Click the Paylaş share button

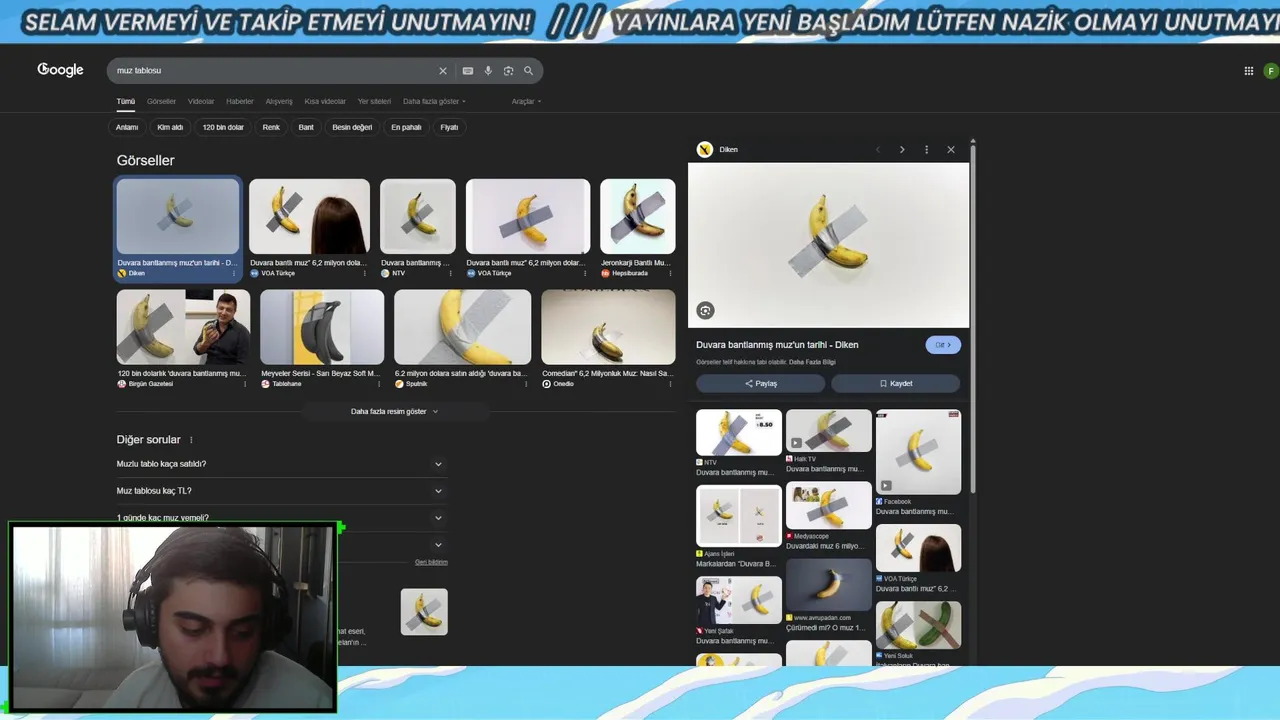[761, 383]
